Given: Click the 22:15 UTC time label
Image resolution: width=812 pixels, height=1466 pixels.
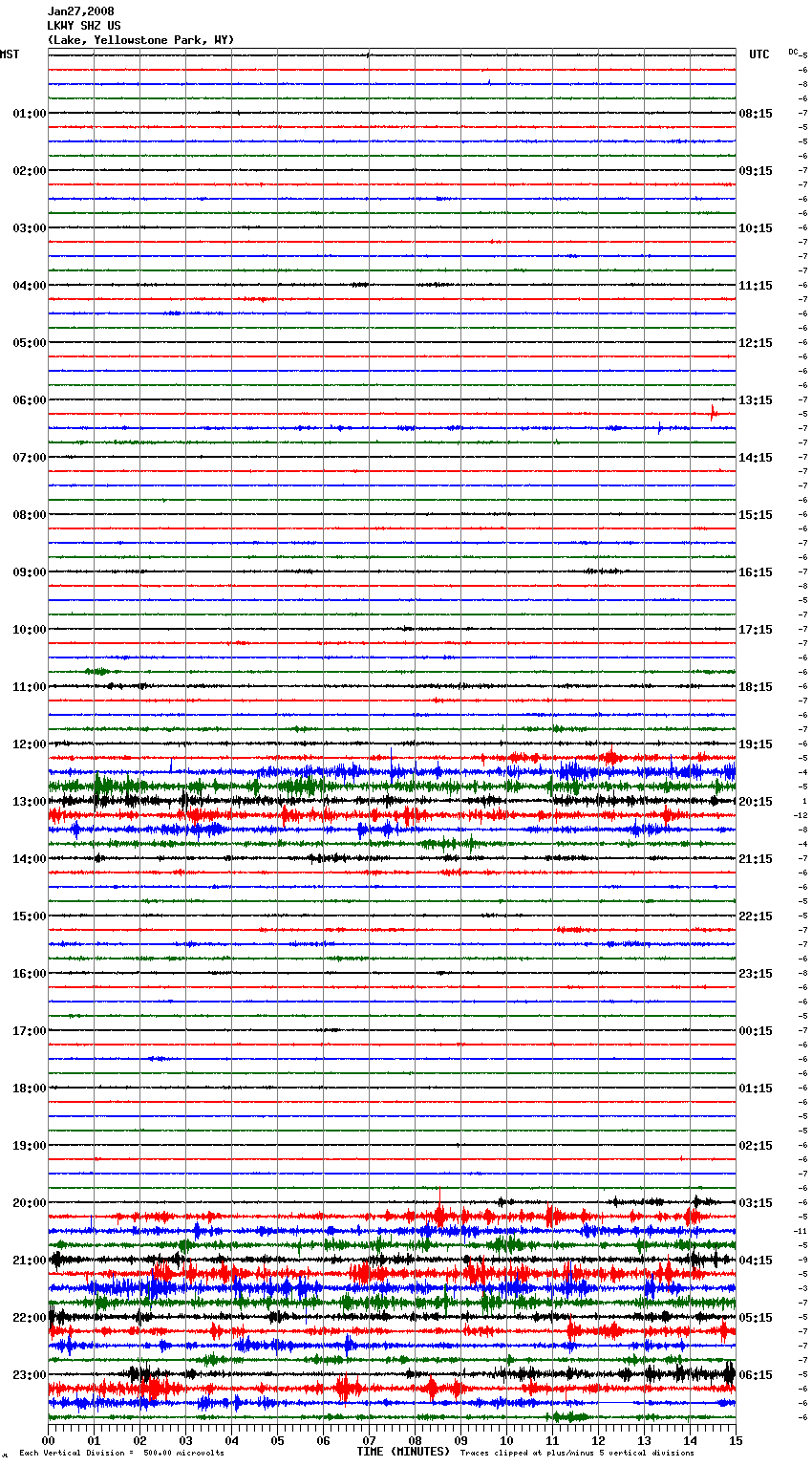Looking at the screenshot, I should [756, 916].
